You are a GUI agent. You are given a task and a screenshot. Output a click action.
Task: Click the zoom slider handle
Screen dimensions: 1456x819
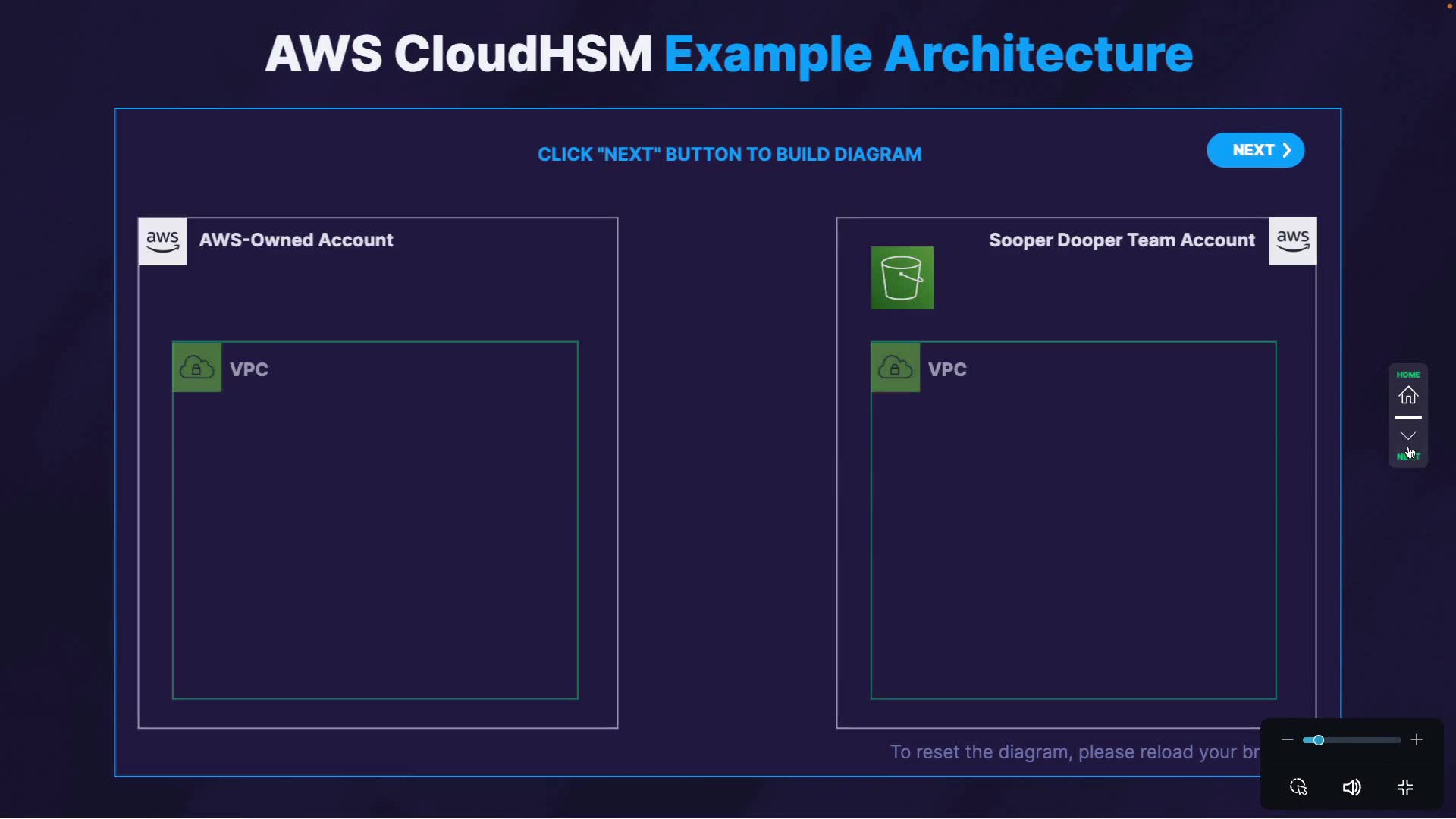(1319, 740)
